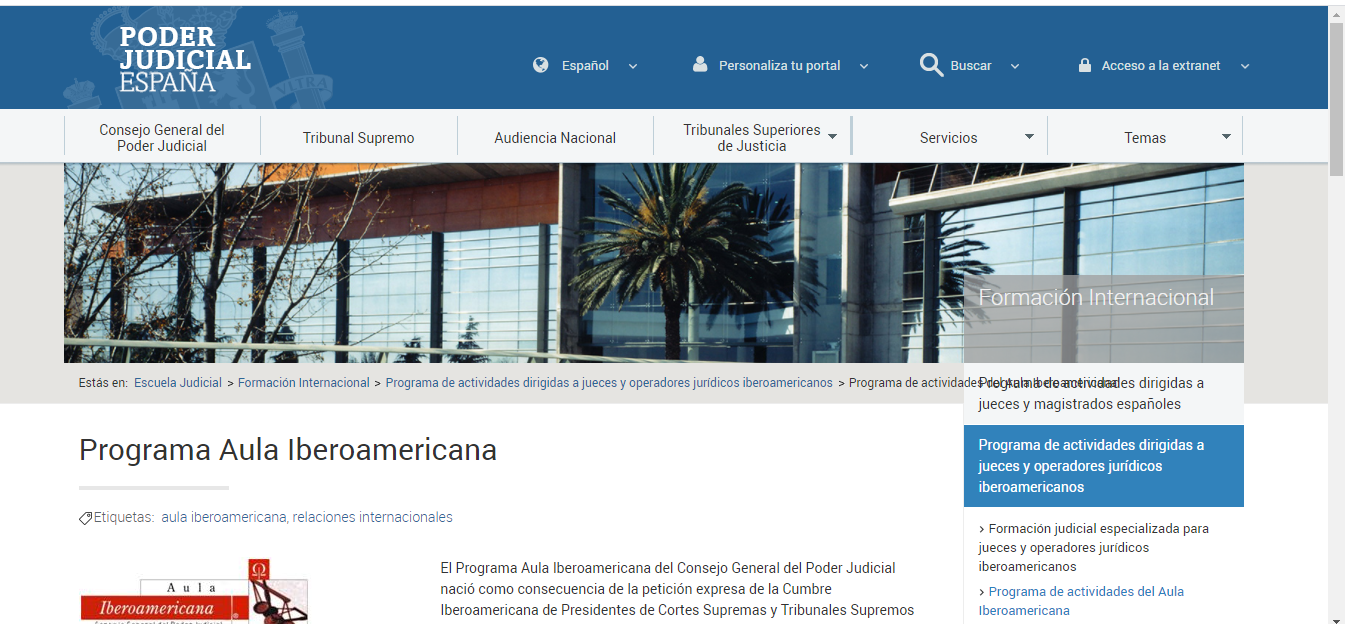Select highlighted operadores jurídicos iberoamericanos sidebar item

(1104, 466)
